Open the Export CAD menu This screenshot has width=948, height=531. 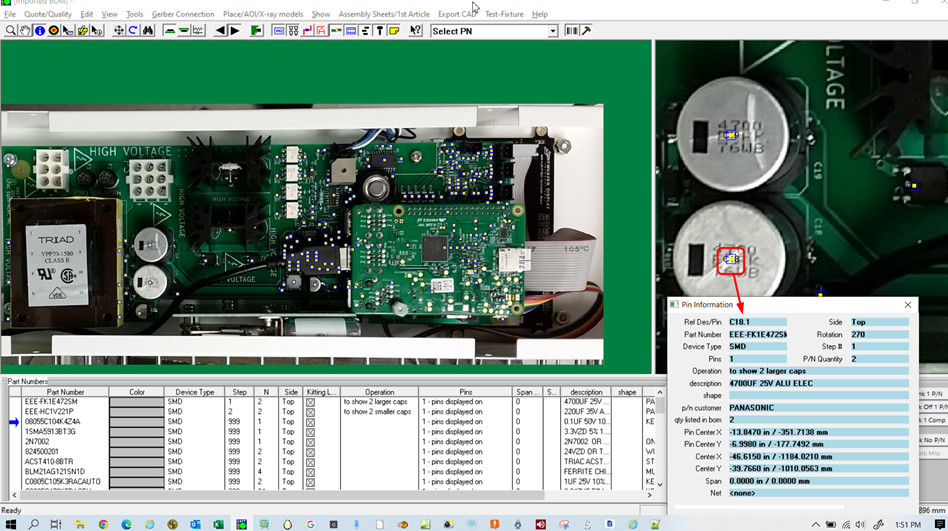456,14
